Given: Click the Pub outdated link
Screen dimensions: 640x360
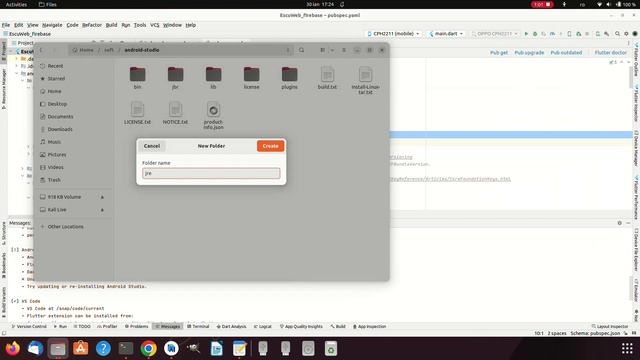Looking at the screenshot, I should click(566, 53).
